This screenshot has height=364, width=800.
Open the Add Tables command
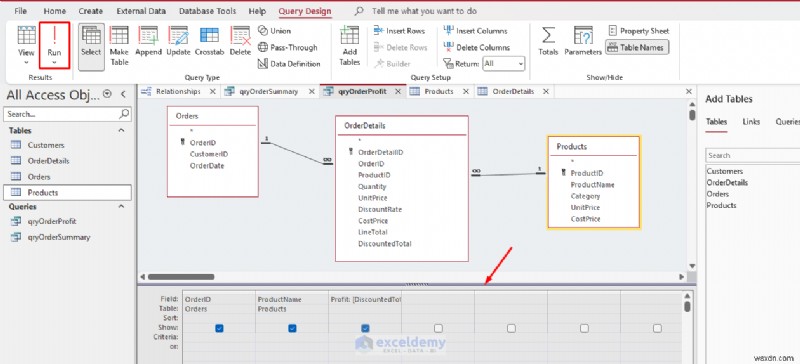pos(349,45)
